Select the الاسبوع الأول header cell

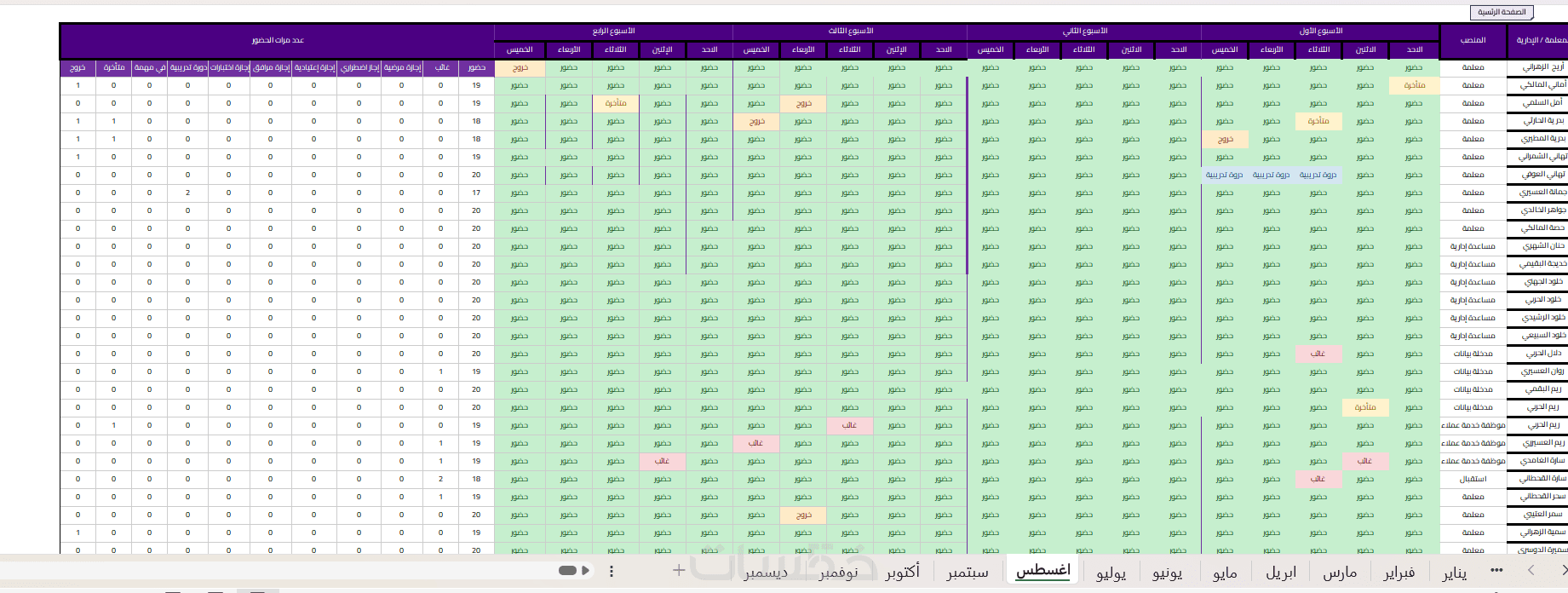tap(1320, 32)
